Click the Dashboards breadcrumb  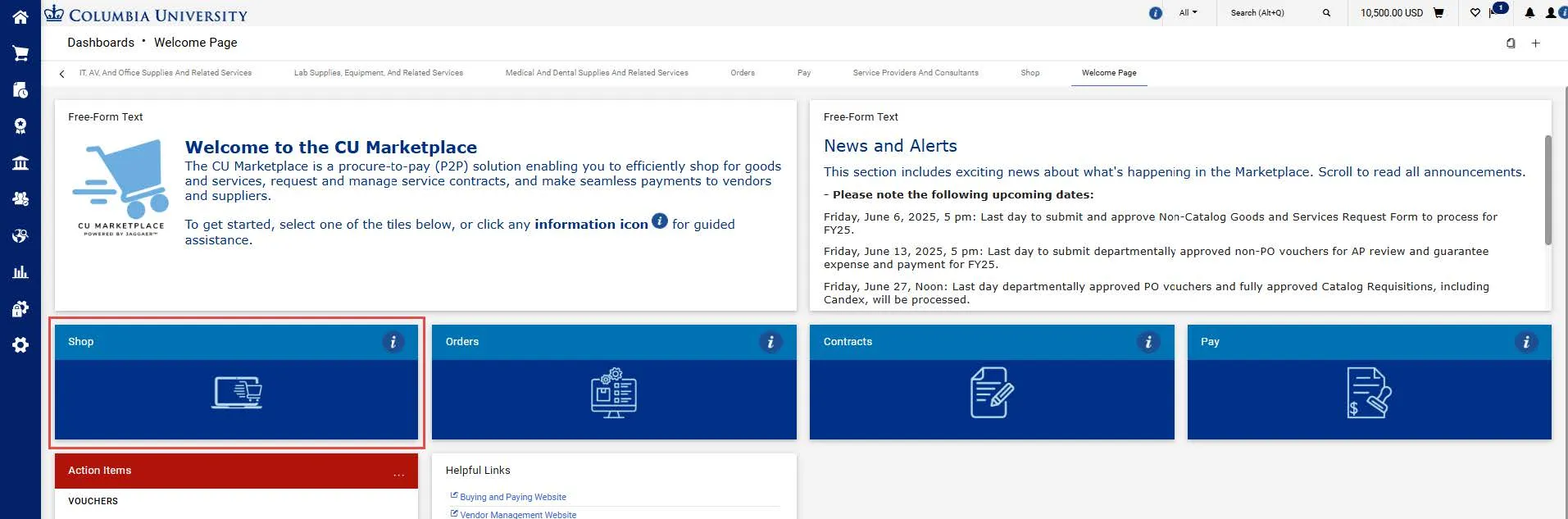(101, 43)
